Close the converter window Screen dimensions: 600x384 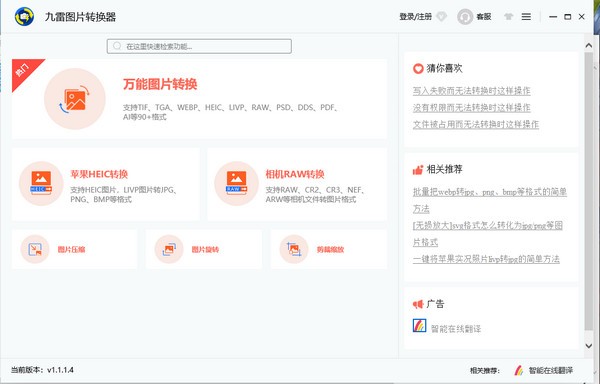[582, 17]
